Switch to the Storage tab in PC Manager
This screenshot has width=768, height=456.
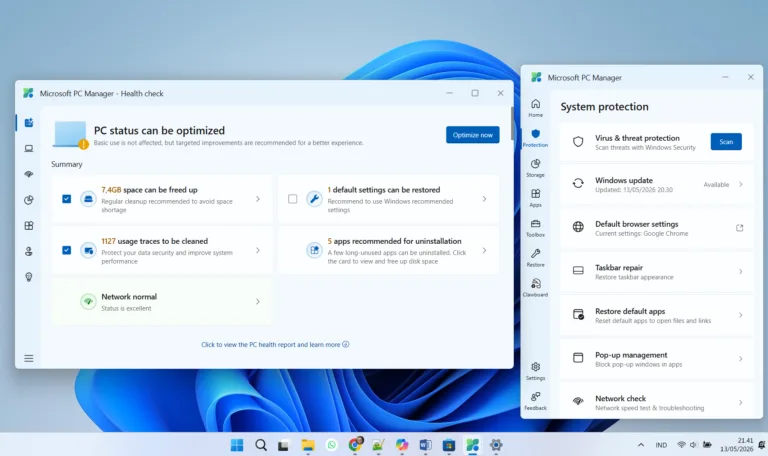pos(535,168)
